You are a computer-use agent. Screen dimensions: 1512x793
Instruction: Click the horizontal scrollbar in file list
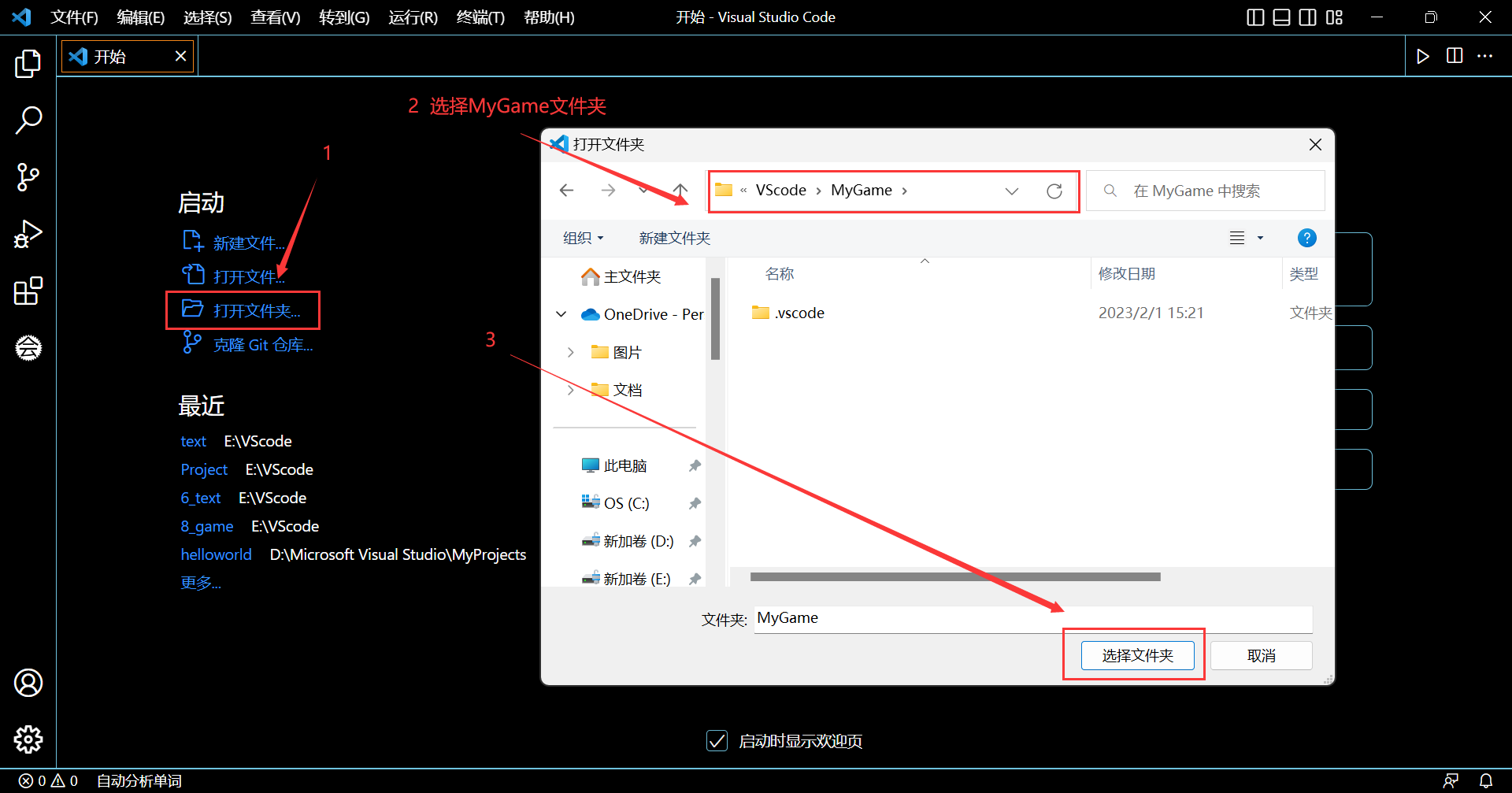(955, 576)
